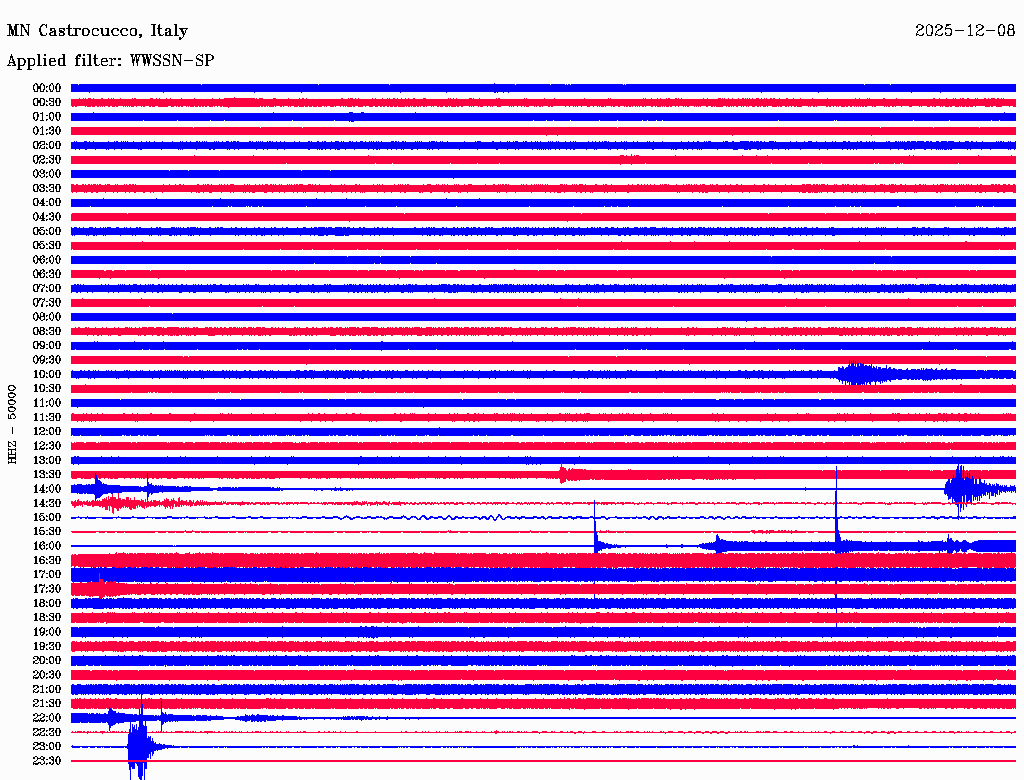The image size is (1024, 780).
Task: Select the 20:30 time label
Action: (x=47, y=675)
